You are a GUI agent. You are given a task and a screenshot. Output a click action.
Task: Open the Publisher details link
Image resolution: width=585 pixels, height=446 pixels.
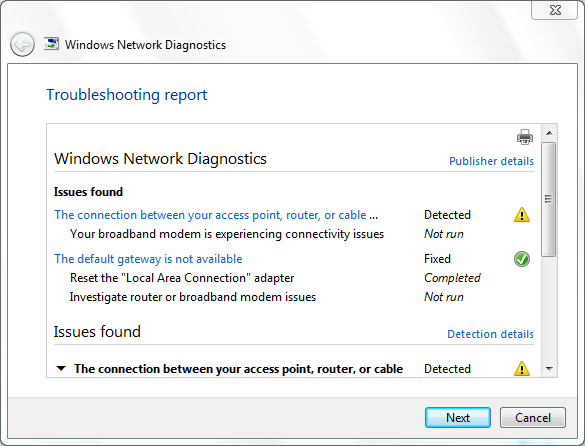point(491,161)
